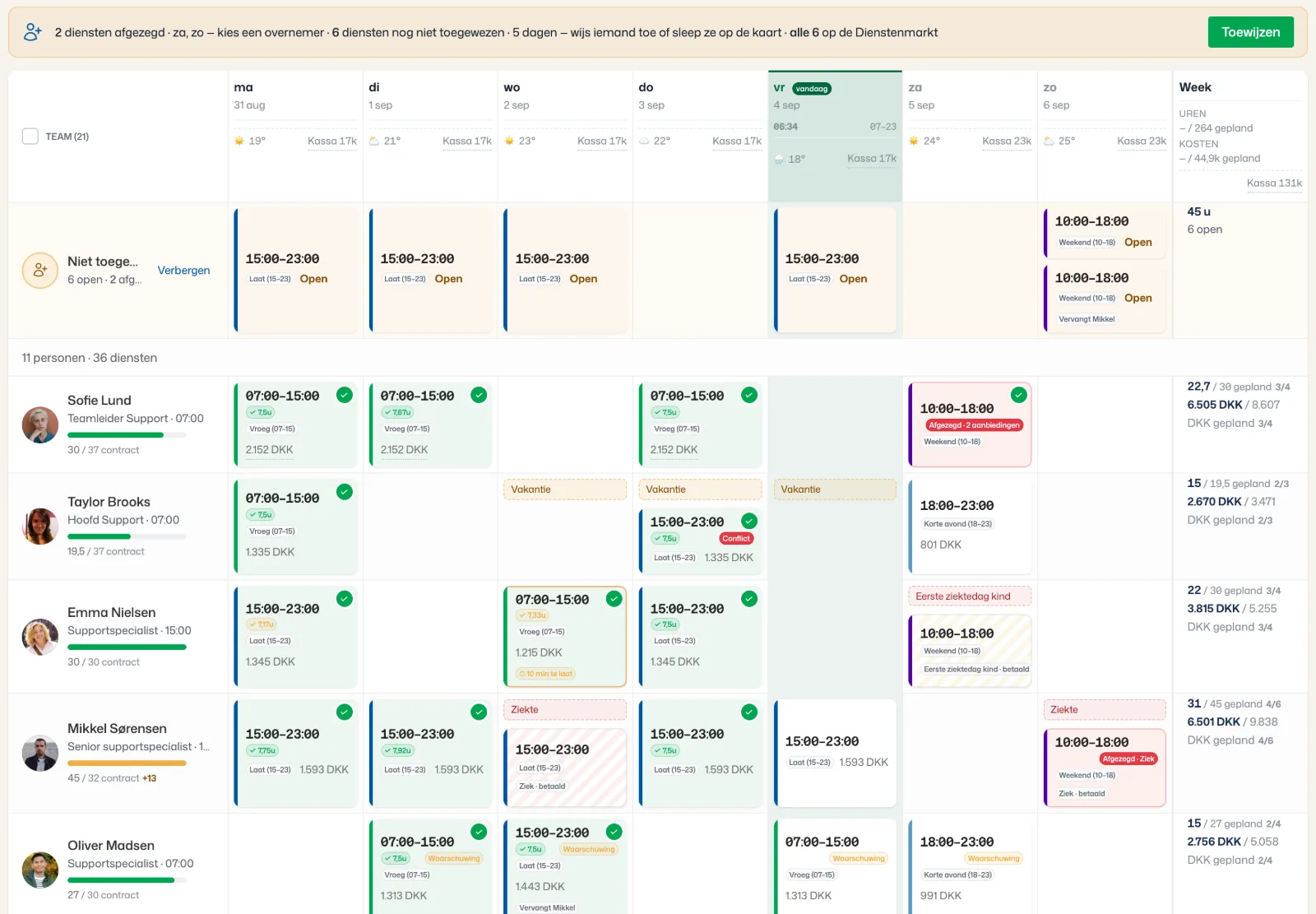Click the sun weather icon for Monday
This screenshot has height=914, width=1316.
tap(239, 141)
